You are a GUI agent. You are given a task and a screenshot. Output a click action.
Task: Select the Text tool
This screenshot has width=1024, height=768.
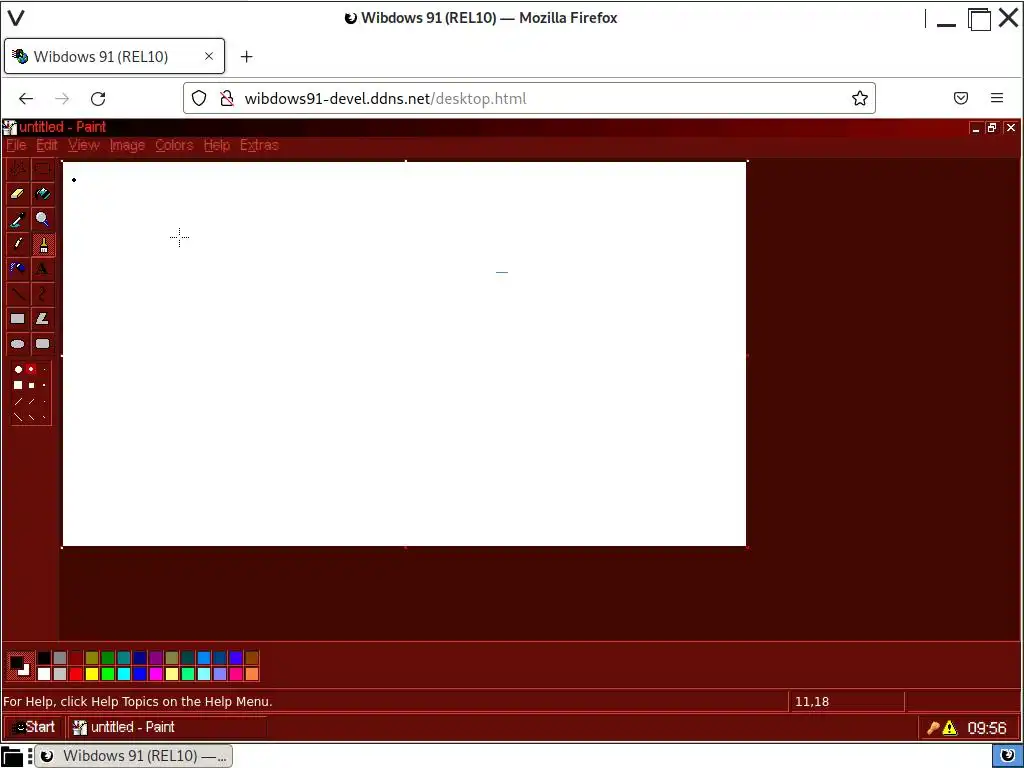coord(42,269)
